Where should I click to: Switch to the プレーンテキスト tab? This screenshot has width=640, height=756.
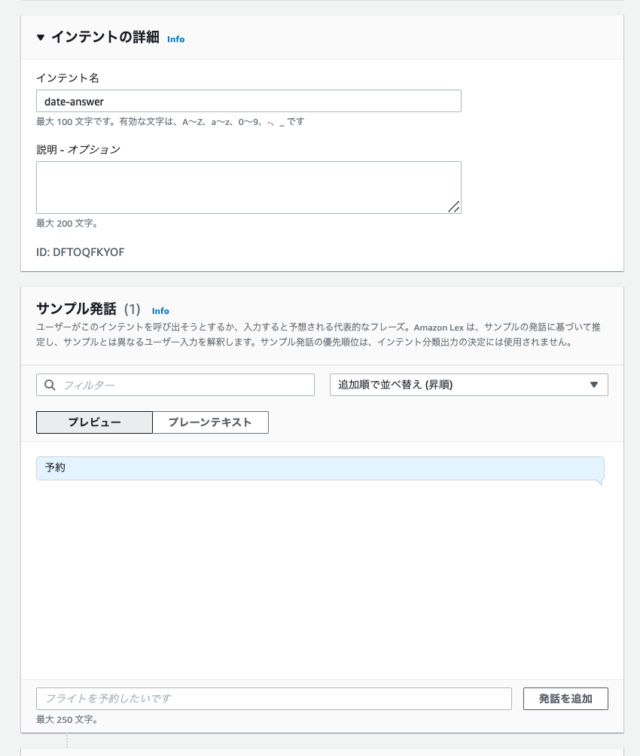(210, 422)
